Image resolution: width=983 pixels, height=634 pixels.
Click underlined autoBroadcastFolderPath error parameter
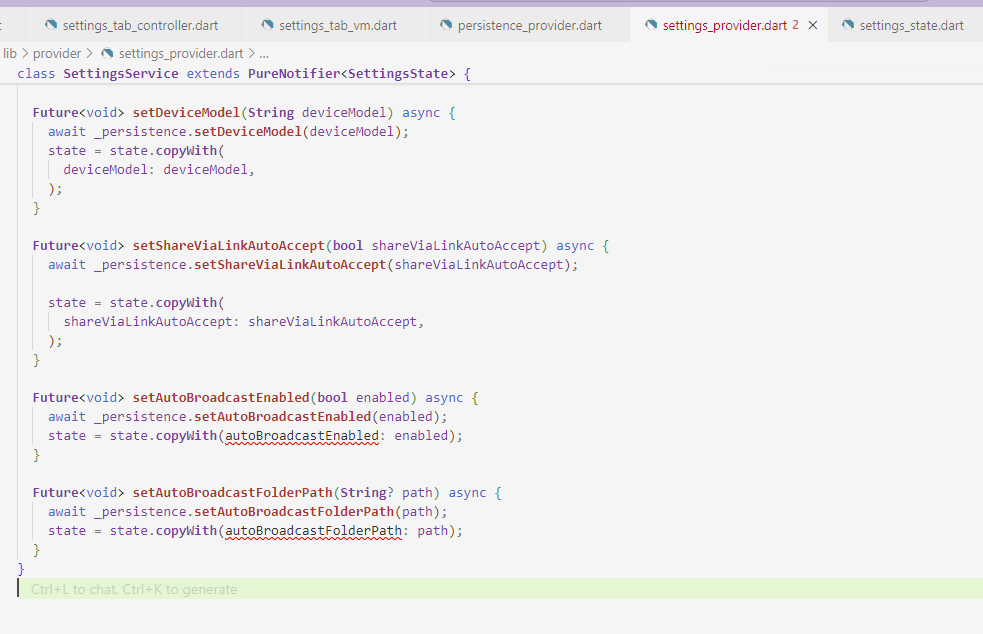313,531
